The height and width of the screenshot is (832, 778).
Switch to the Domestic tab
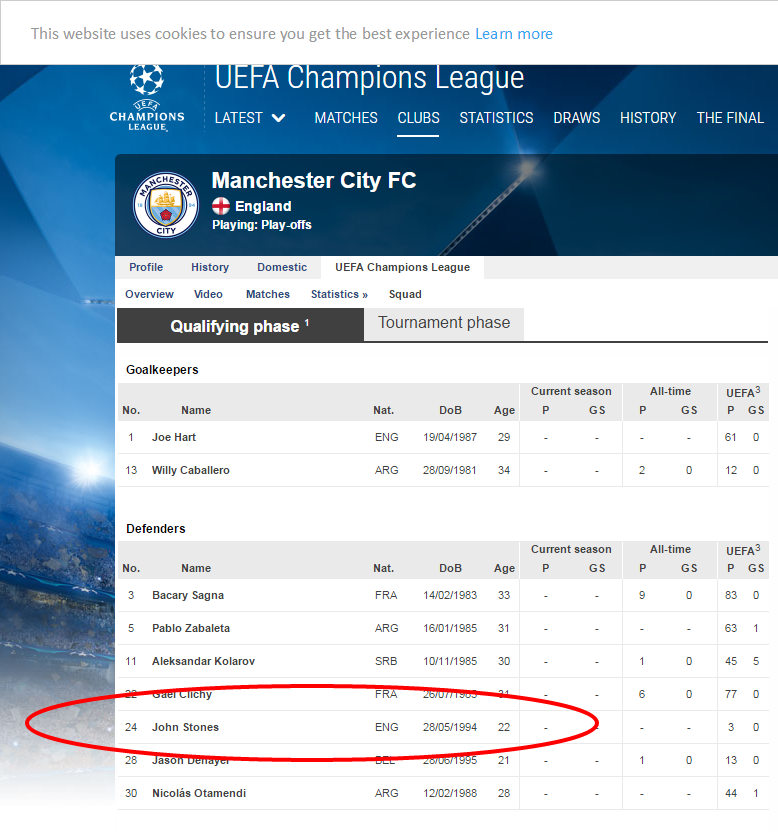point(282,267)
